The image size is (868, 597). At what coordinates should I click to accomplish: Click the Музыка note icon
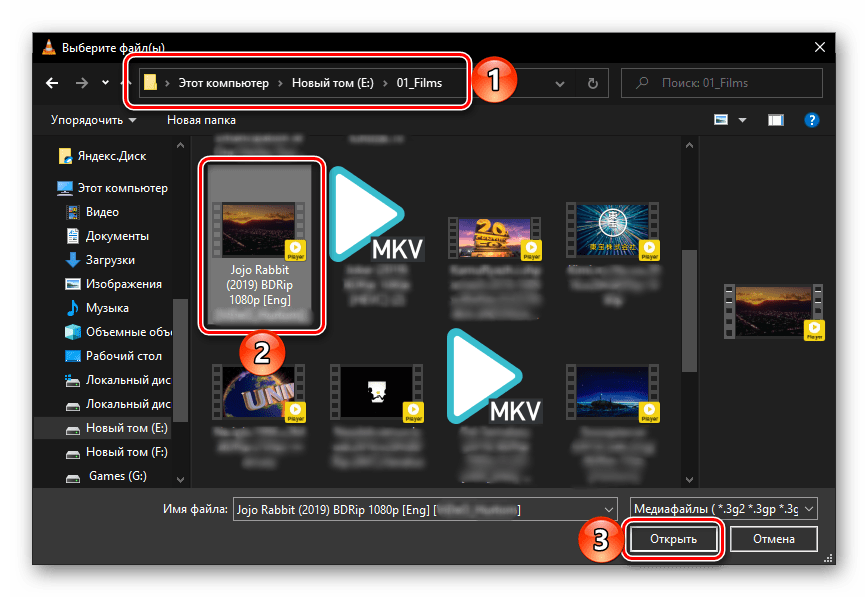coord(73,308)
